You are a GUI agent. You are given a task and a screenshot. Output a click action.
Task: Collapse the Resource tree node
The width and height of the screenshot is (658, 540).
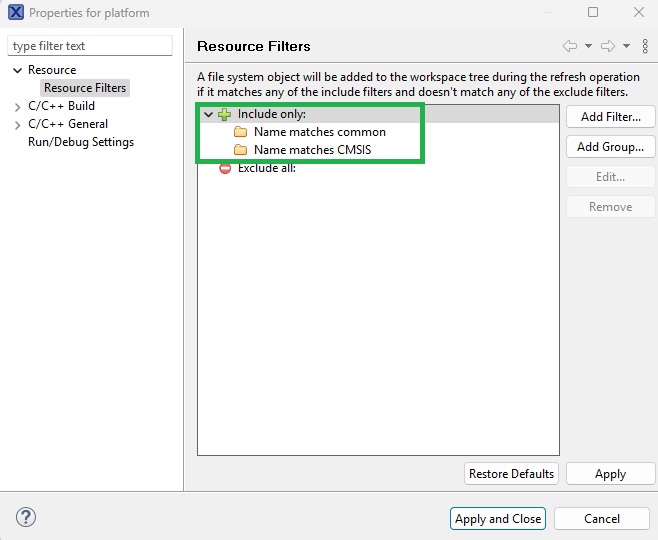click(x=17, y=70)
